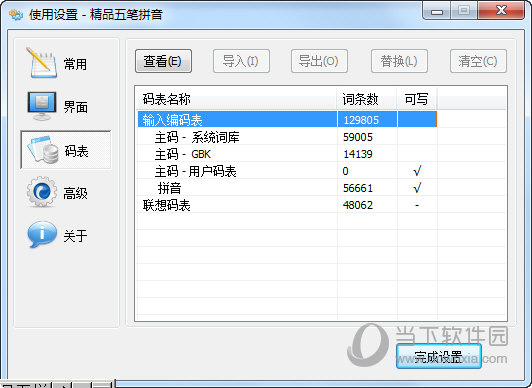The height and width of the screenshot is (388, 532).
Task: Toggle writable check for 拼音
Action: [x=417, y=188]
